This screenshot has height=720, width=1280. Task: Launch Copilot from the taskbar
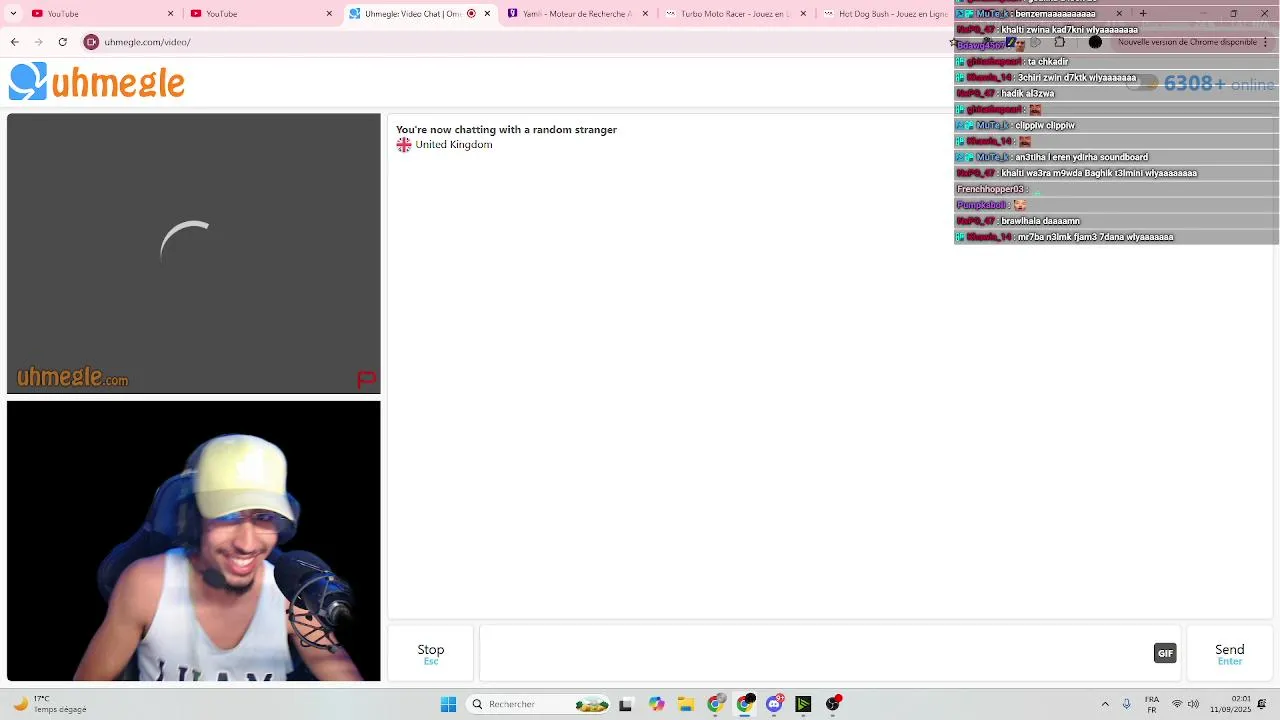pyautogui.click(x=656, y=704)
